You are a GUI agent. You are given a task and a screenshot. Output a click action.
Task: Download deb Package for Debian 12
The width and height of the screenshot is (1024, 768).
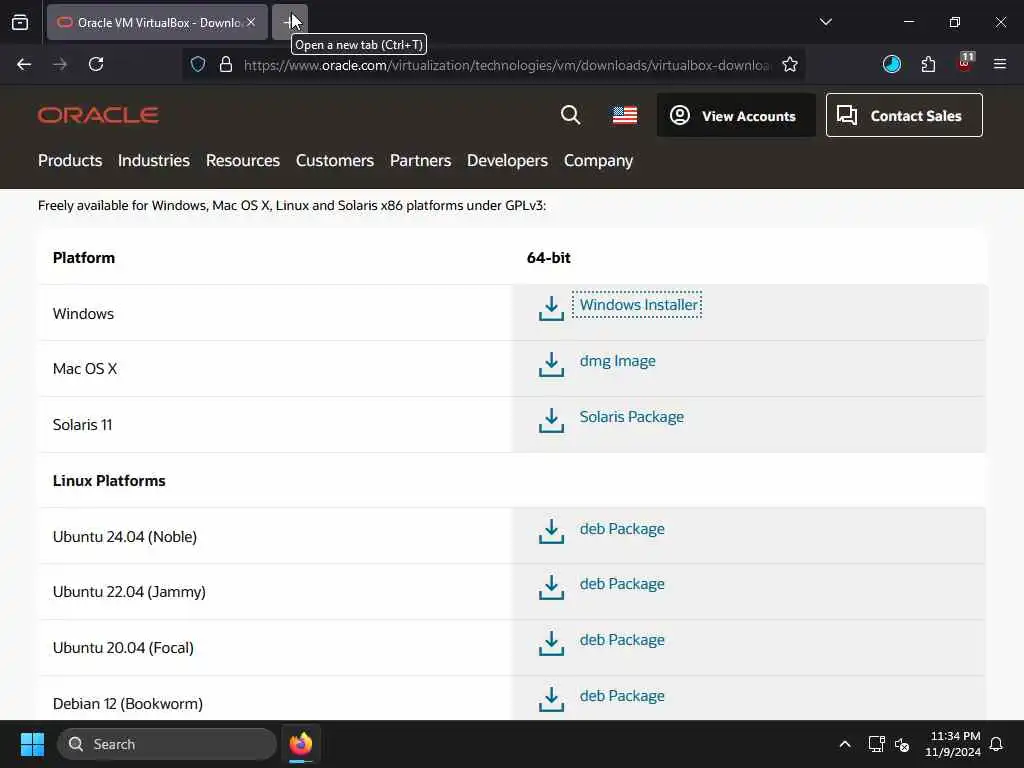pyautogui.click(x=622, y=696)
